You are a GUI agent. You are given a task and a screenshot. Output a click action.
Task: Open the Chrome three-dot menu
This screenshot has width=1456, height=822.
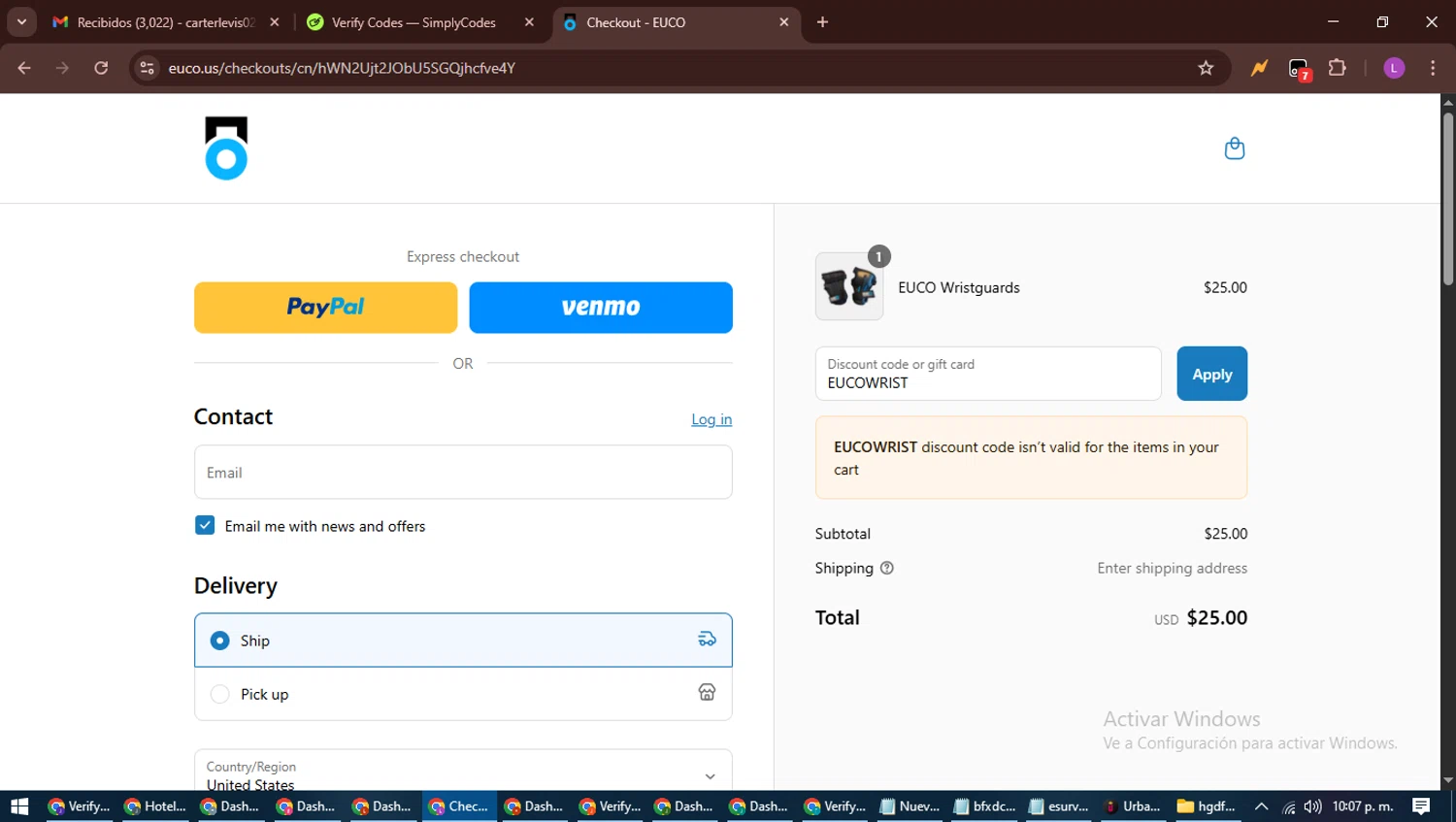point(1433,68)
